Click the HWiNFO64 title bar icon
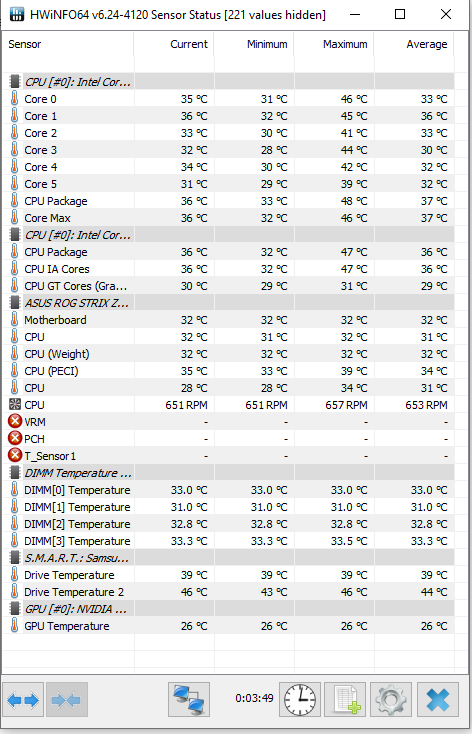 pyautogui.click(x=17, y=14)
